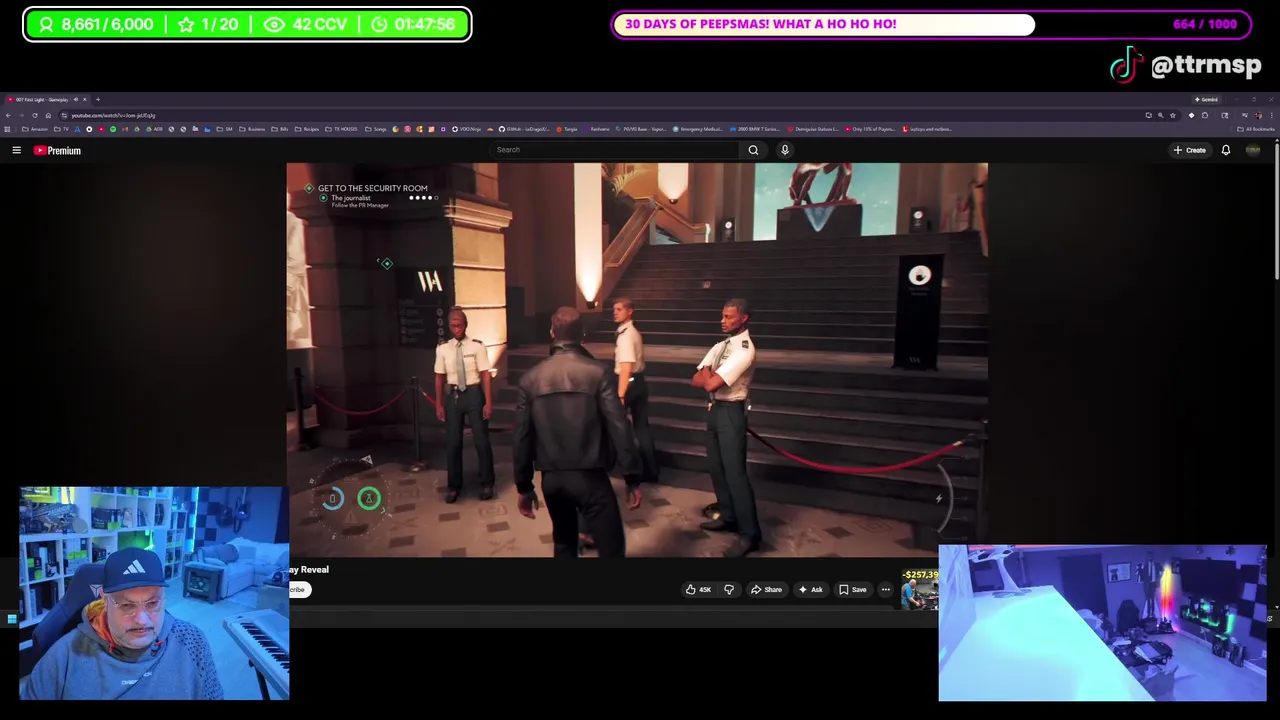
Task: Open the GitHub bookmark
Action: pyautogui.click(x=525, y=129)
